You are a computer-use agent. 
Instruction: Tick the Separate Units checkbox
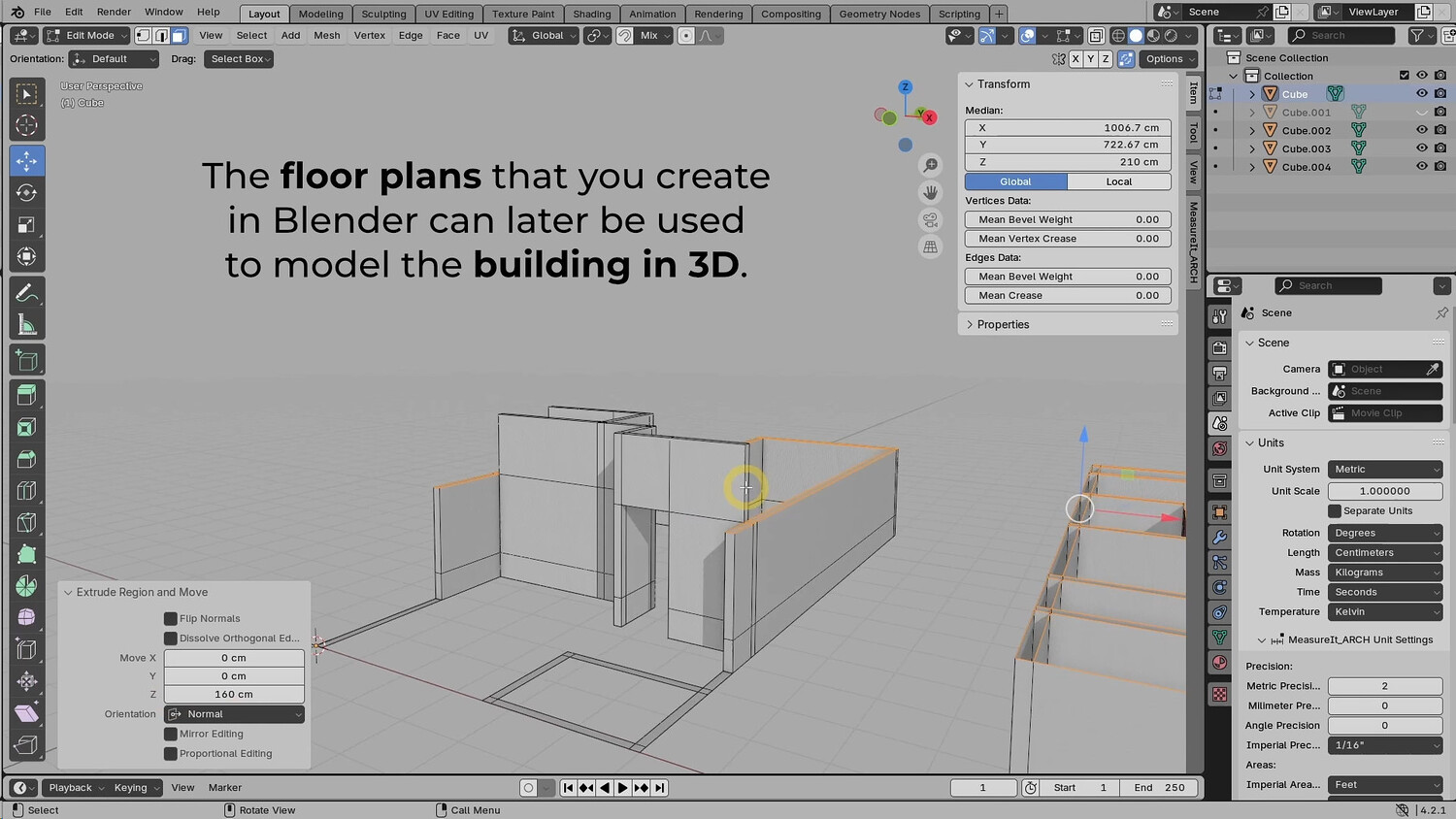click(x=1335, y=511)
